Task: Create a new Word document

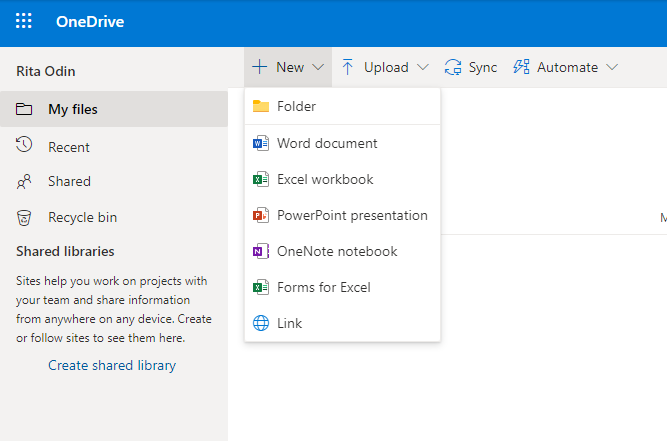Action: pos(342,143)
